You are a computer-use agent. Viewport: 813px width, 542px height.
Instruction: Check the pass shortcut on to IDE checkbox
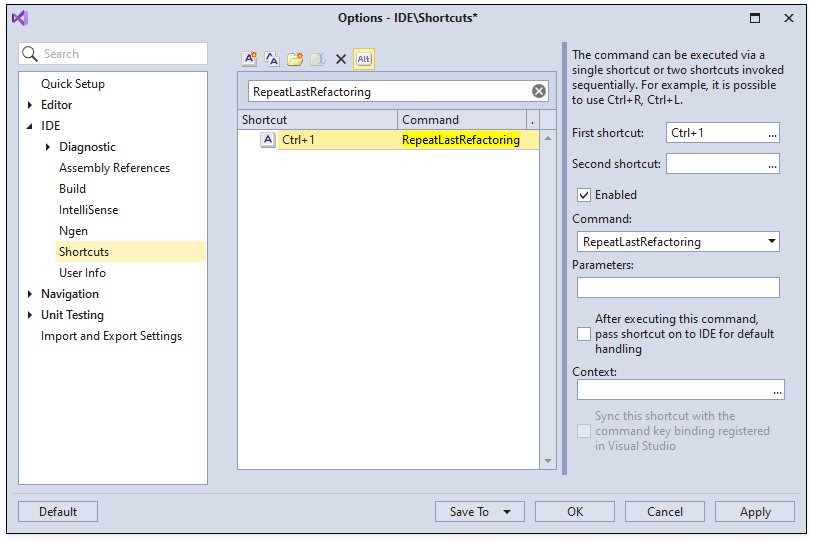point(584,334)
